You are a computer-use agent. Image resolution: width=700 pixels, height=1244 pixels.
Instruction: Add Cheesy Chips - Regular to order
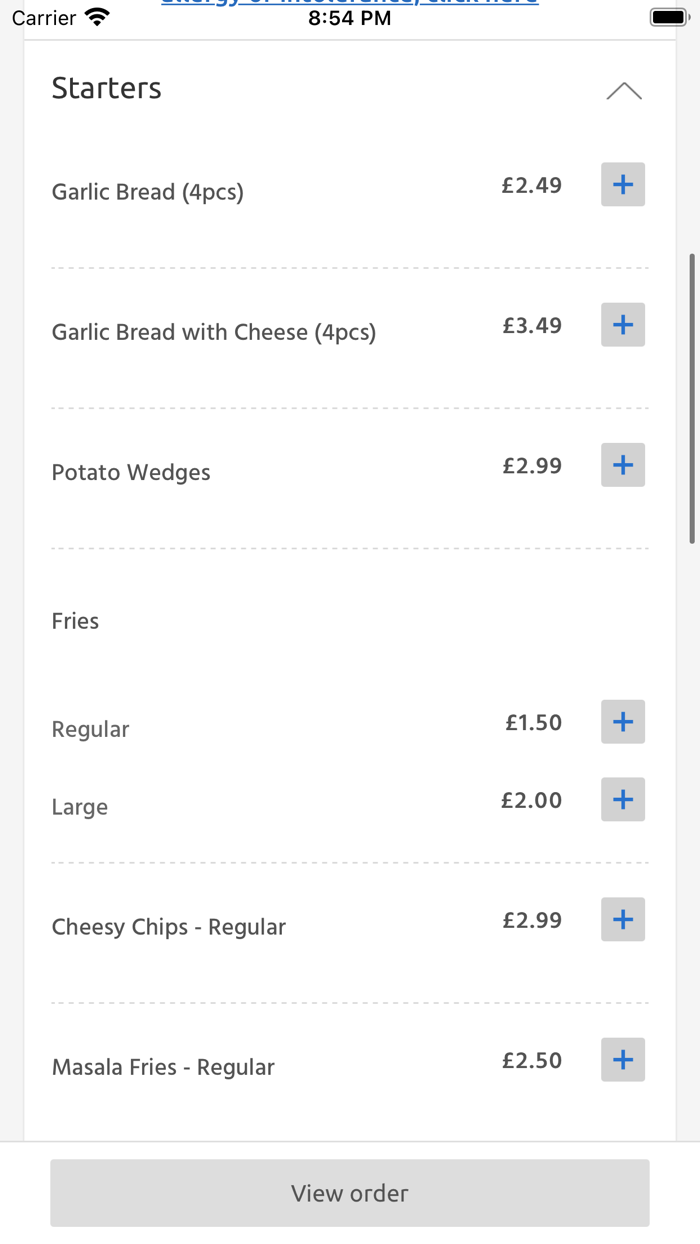622,919
